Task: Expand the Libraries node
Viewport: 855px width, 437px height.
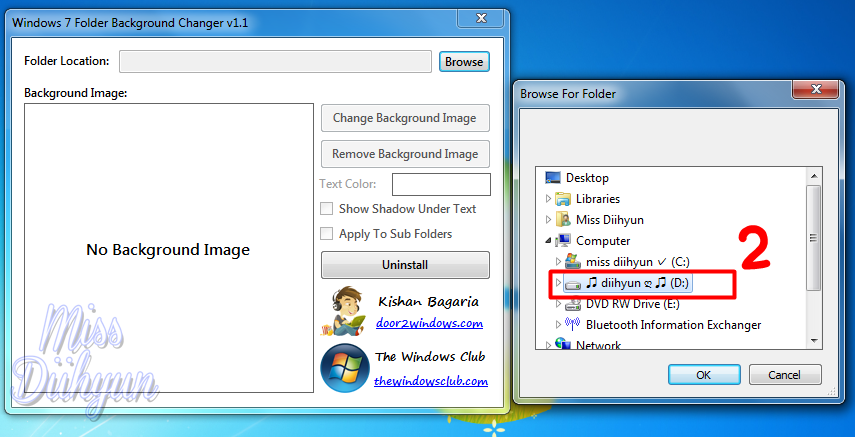Action: pos(548,199)
